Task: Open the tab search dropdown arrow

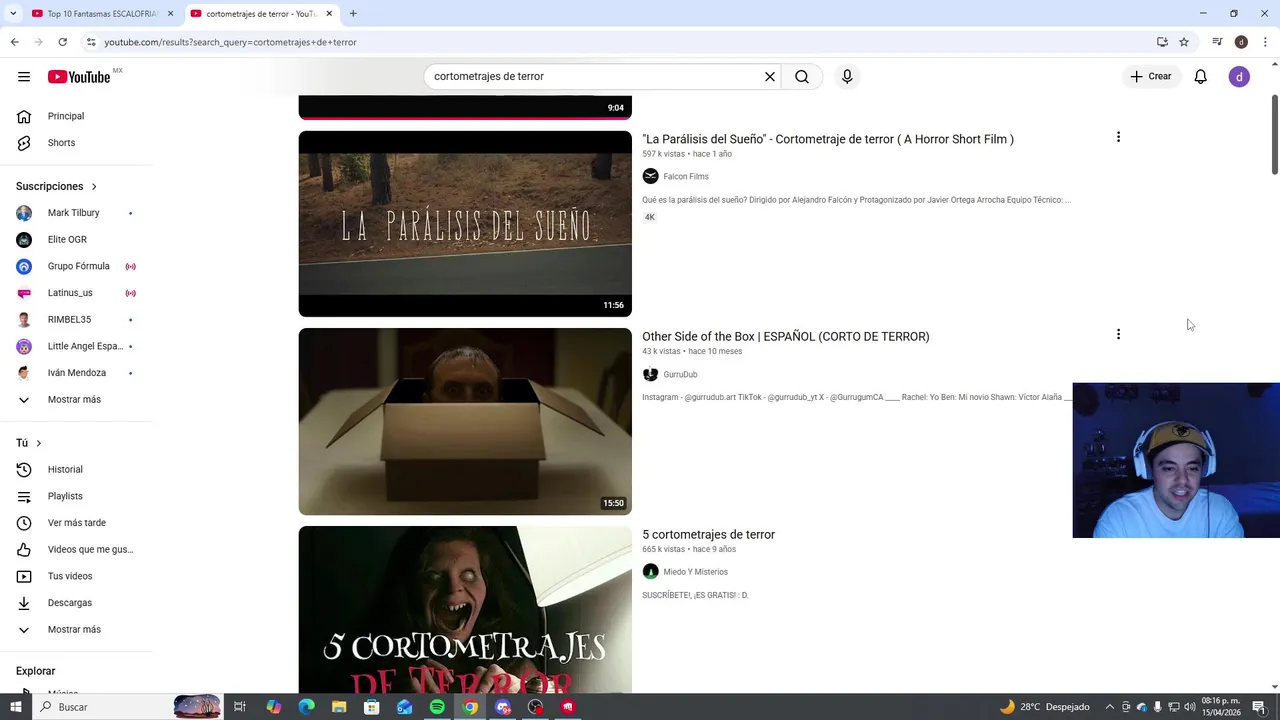Action: 13,14
